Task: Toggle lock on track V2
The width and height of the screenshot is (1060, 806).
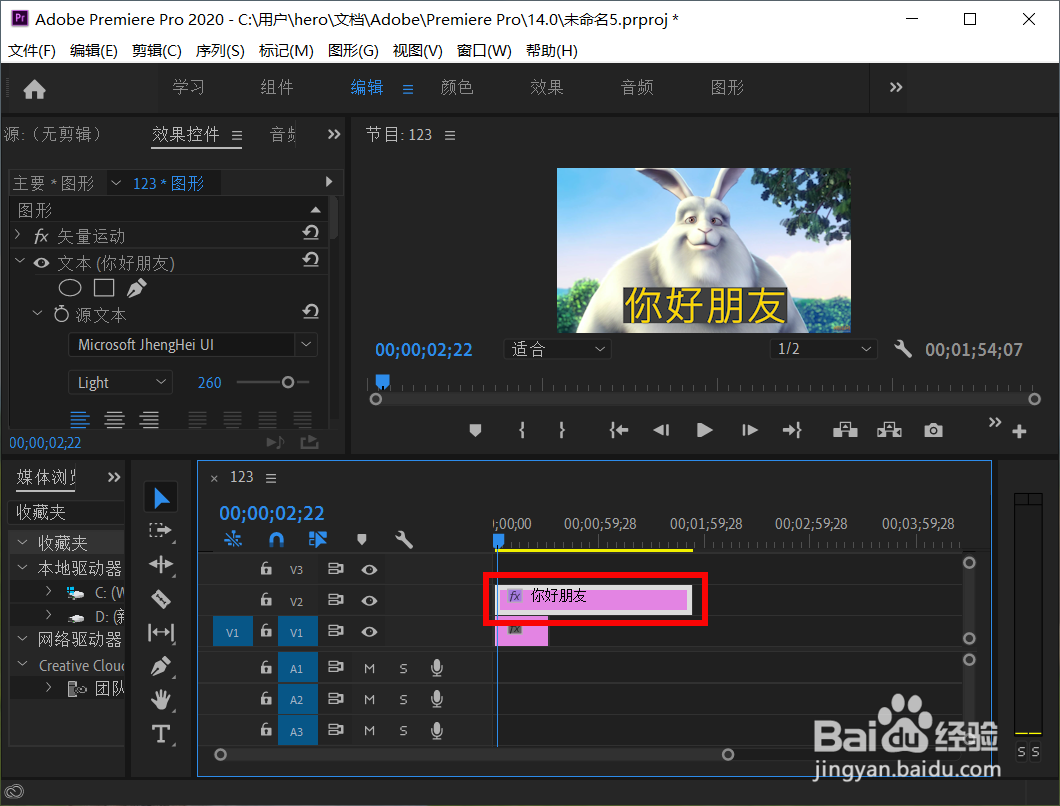Action: coord(266,600)
